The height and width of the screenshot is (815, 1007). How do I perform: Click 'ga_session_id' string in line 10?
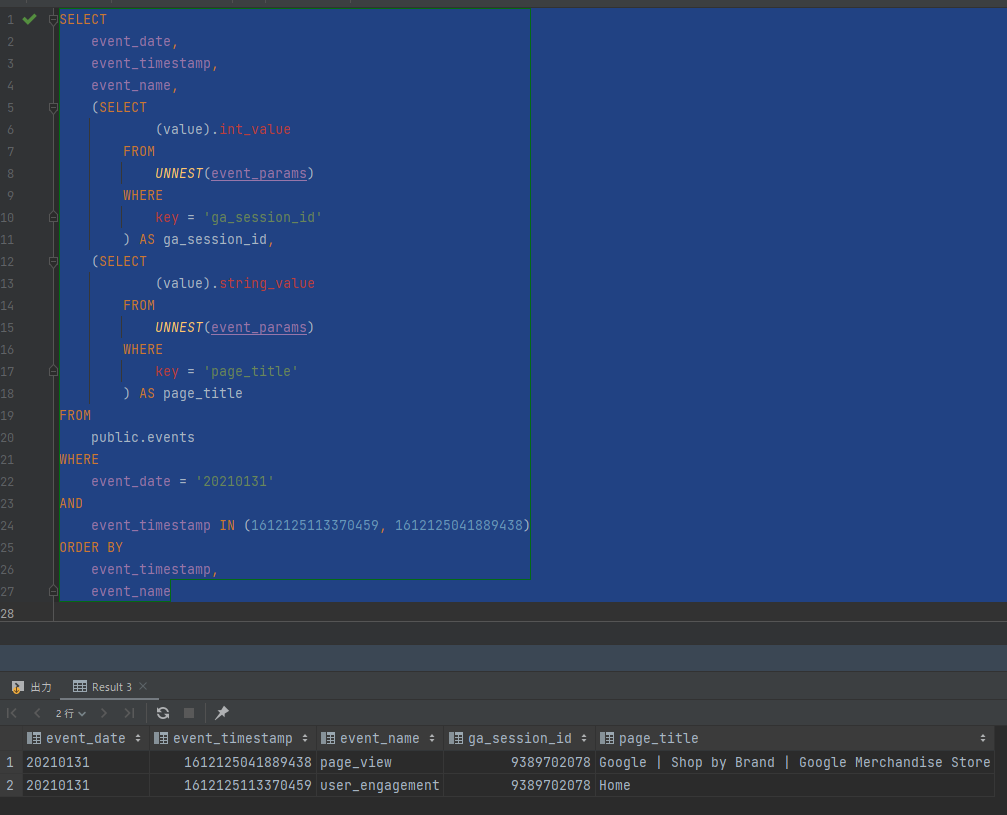263,218
